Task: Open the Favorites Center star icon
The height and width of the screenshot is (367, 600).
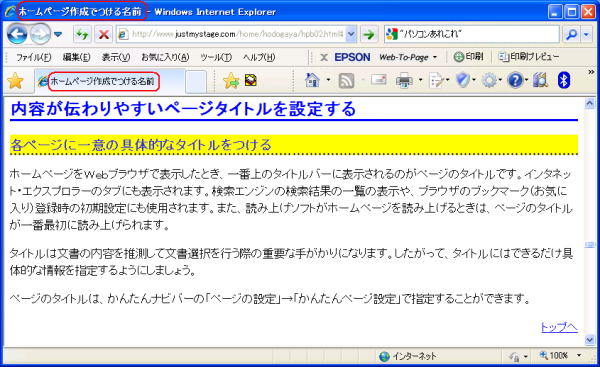Action: click(x=15, y=81)
